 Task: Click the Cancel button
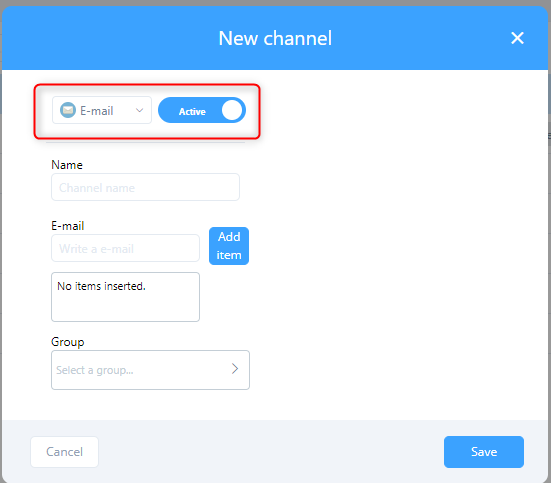tap(64, 452)
